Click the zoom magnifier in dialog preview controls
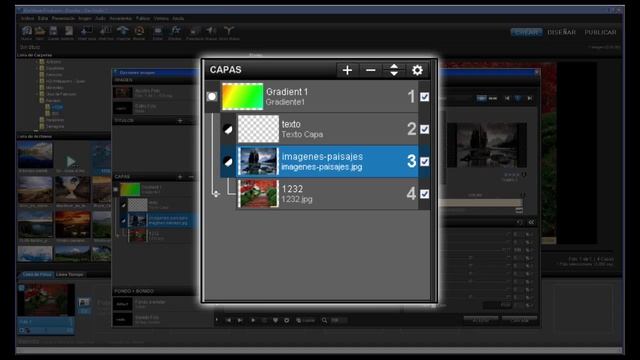640x360 pixels. [324, 320]
